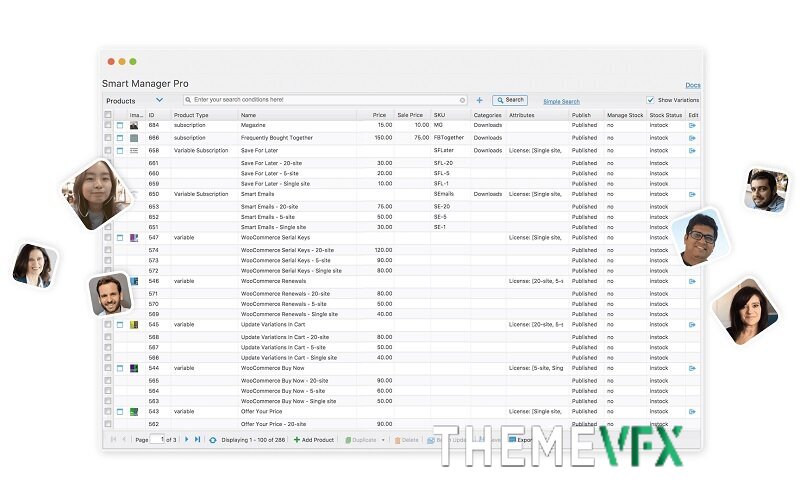The height and width of the screenshot is (500, 800).
Task: Check the row for Magazine (684)
Action: pos(108,125)
